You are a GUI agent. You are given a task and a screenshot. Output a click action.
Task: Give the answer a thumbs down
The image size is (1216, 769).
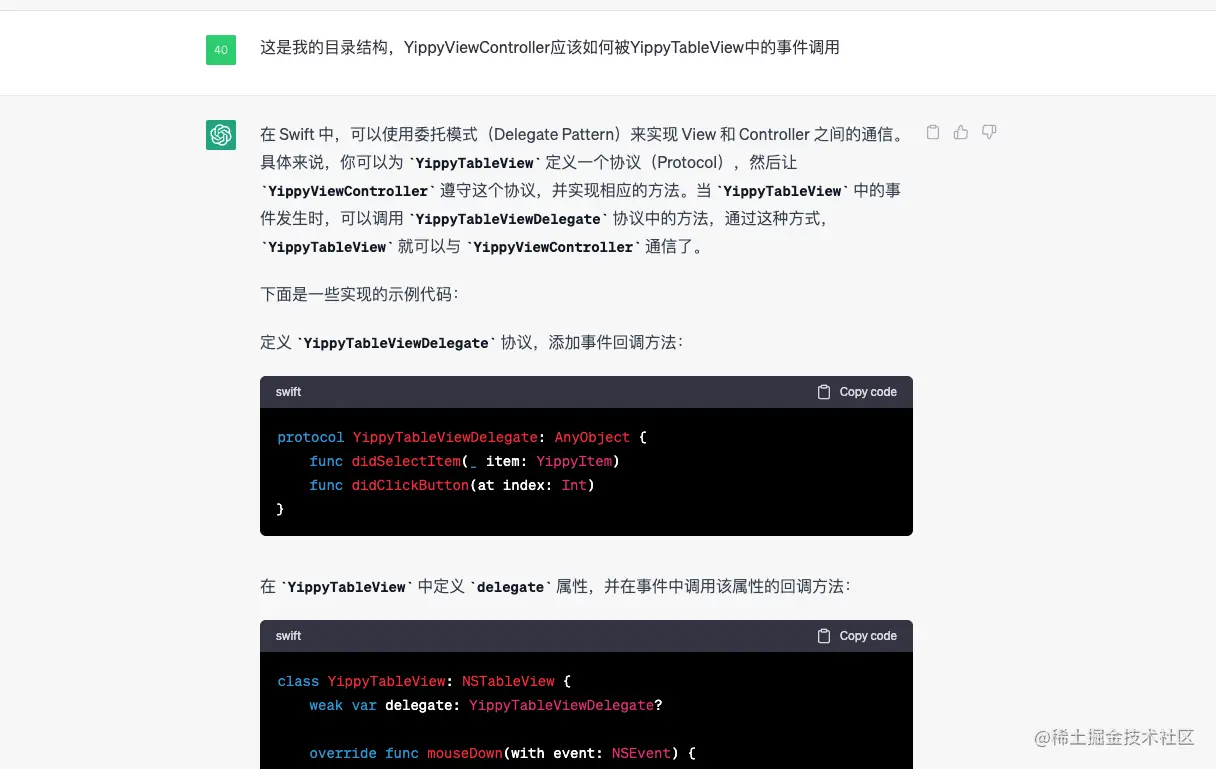tap(989, 132)
